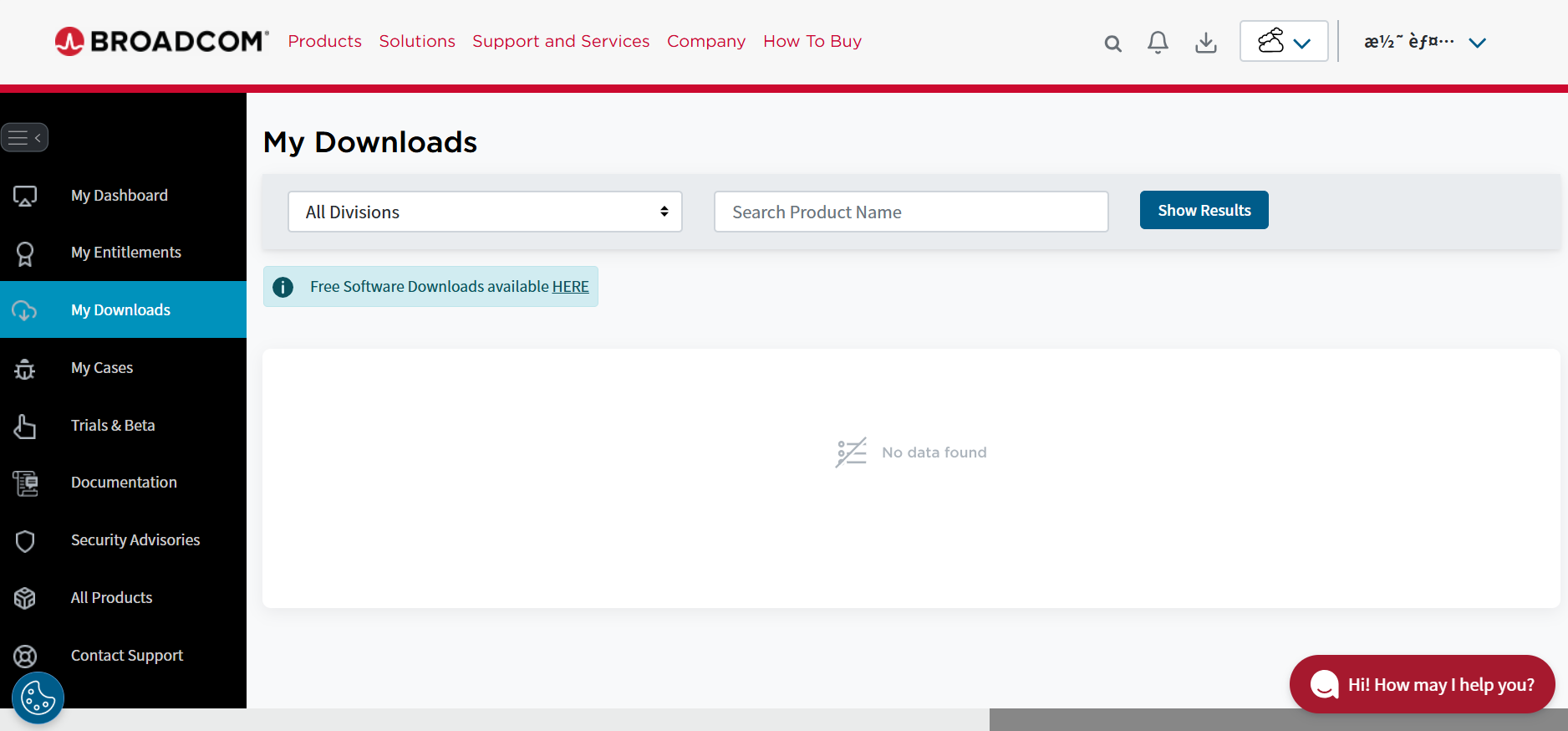Open the Company menu
The width and height of the screenshot is (1568, 731).
tap(706, 41)
